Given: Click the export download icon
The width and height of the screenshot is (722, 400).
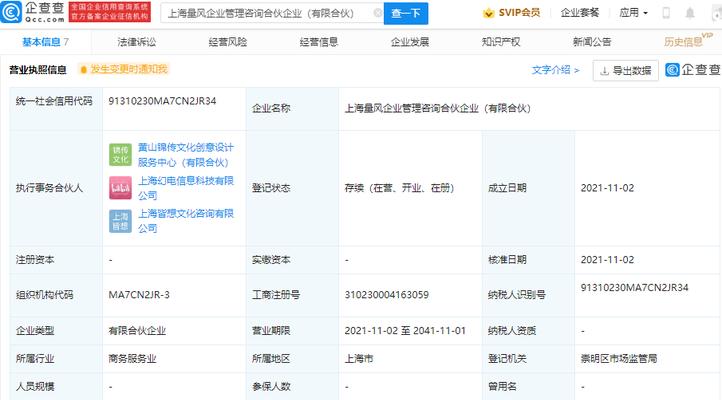Looking at the screenshot, I should tap(604, 70).
